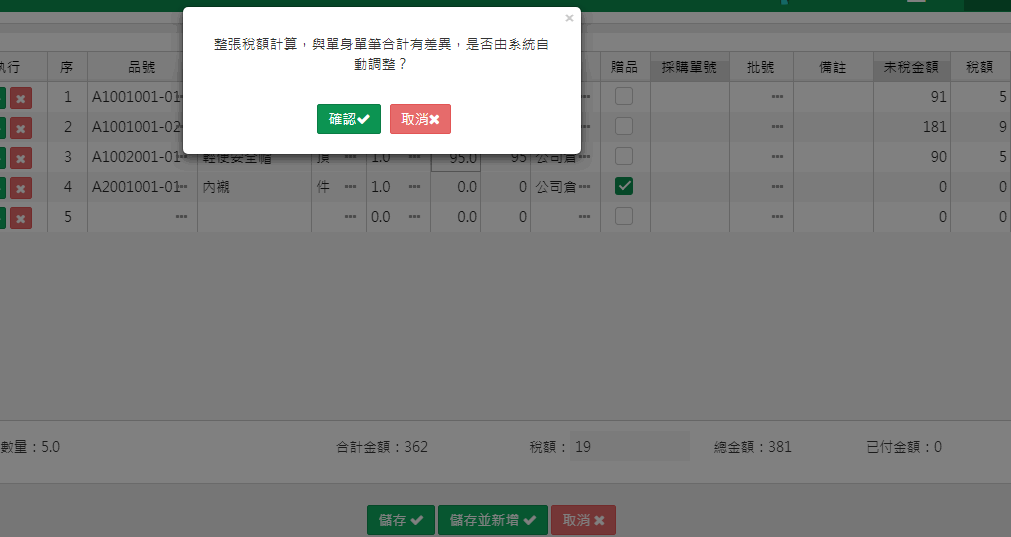Image resolution: width=1011 pixels, height=537 pixels.
Task: Open warehouse lookup for row 4 公司倉
Action: tap(584, 187)
